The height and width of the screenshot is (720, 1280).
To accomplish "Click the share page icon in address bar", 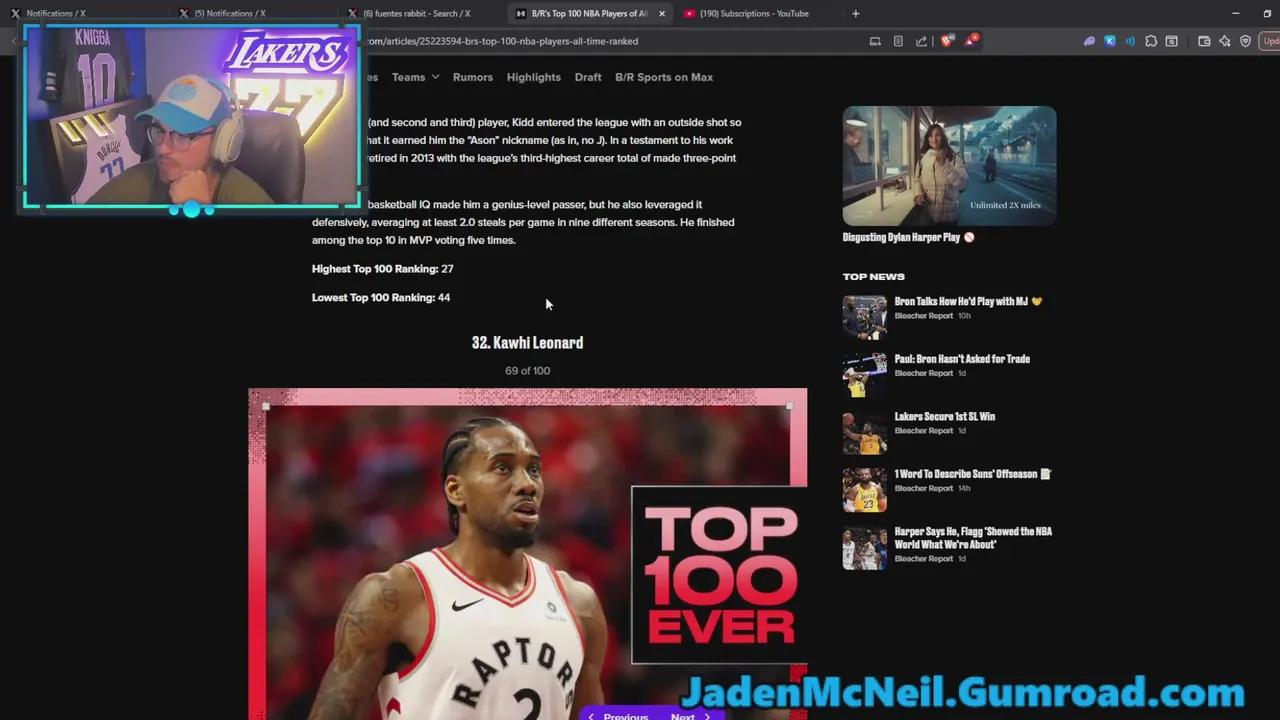I will click(921, 41).
